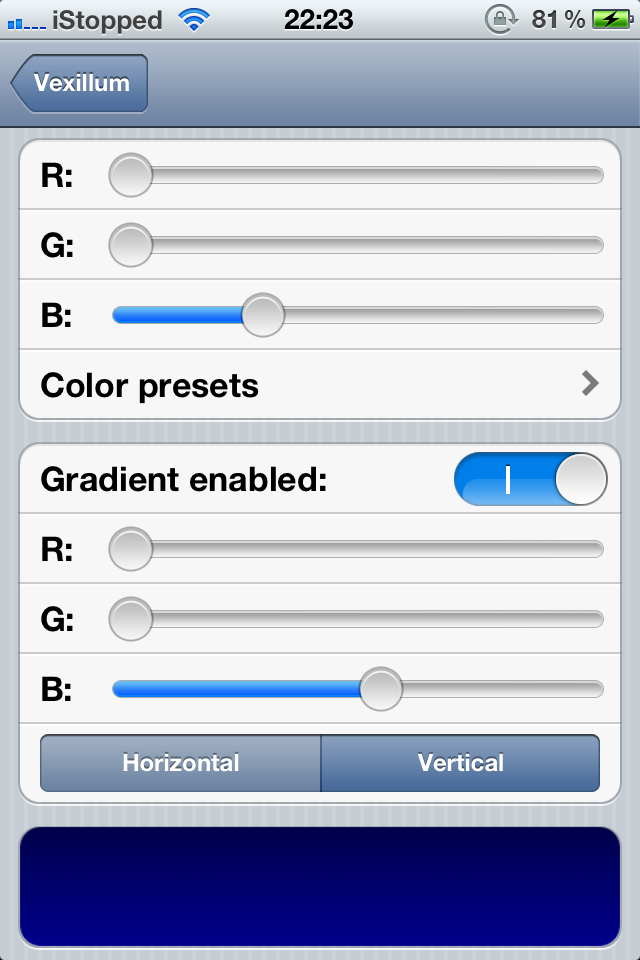Turn off the Gradient enabled switch
The height and width of the screenshot is (960, 640).
click(530, 479)
